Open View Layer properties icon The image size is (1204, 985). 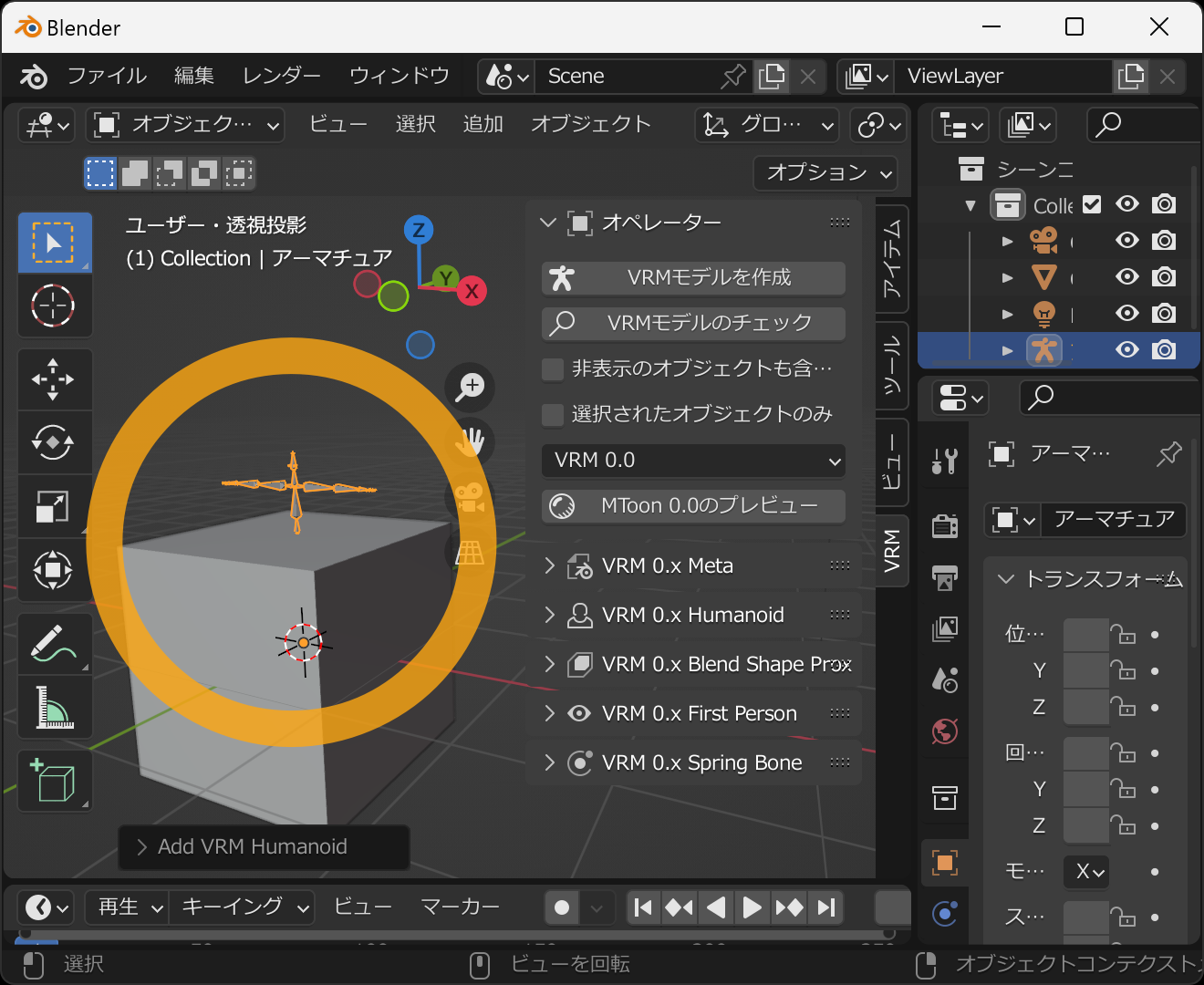click(x=945, y=629)
